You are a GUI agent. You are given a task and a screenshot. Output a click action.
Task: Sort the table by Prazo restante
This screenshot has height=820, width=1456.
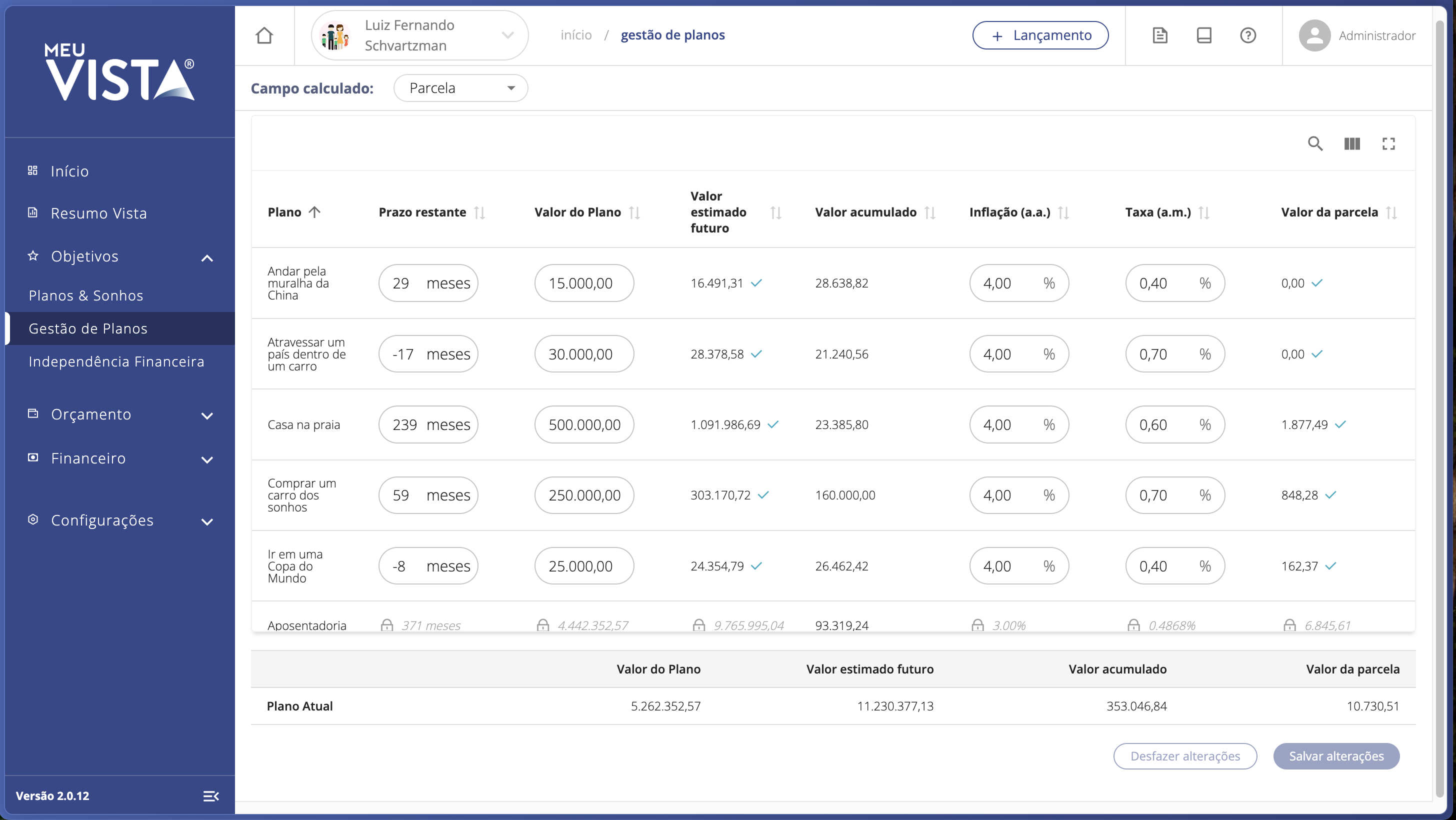(479, 212)
